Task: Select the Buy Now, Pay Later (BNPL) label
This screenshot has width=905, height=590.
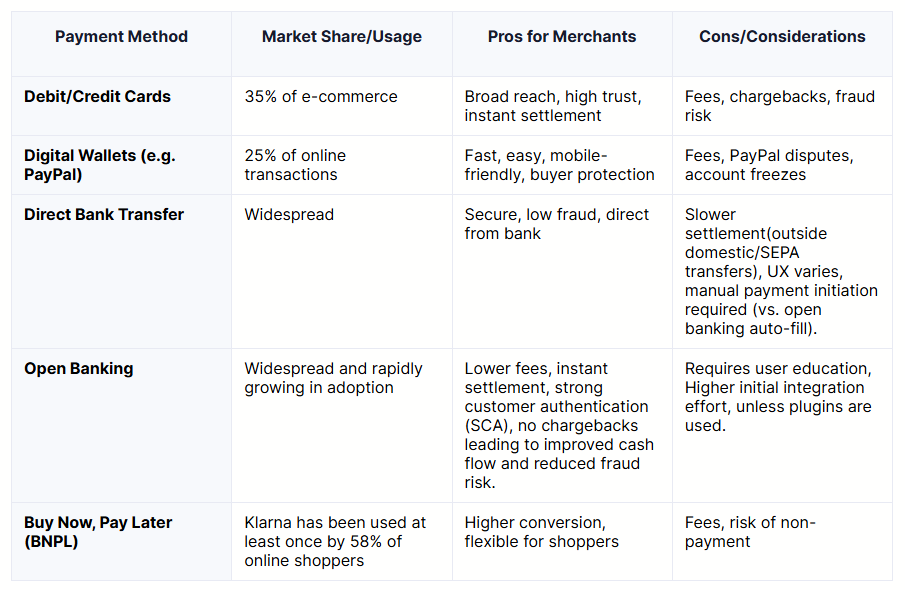Action: click(x=98, y=532)
